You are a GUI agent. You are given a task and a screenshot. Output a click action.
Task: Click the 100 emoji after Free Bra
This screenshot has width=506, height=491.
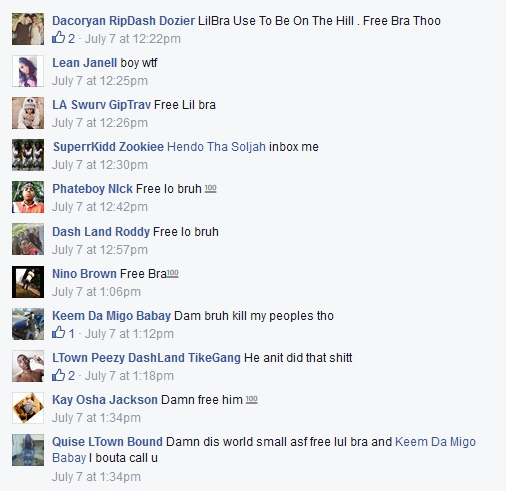[x=172, y=273]
